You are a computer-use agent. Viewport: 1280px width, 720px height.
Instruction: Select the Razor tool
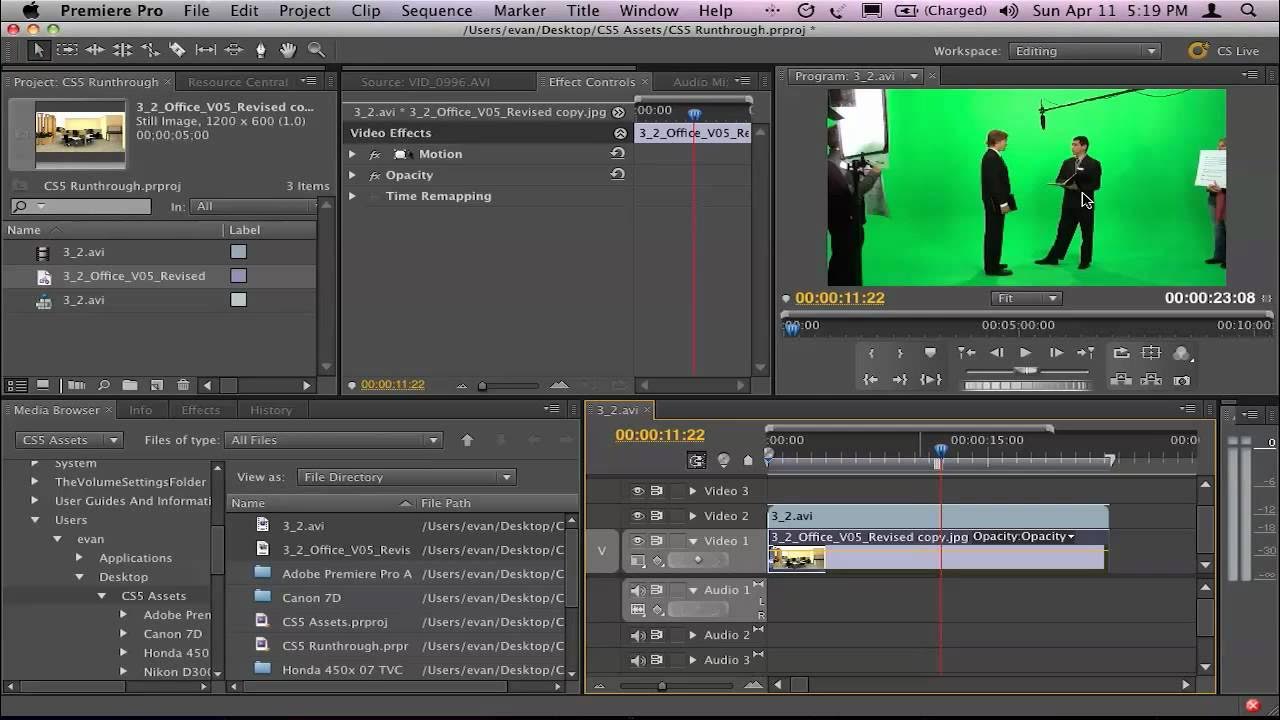pos(177,50)
